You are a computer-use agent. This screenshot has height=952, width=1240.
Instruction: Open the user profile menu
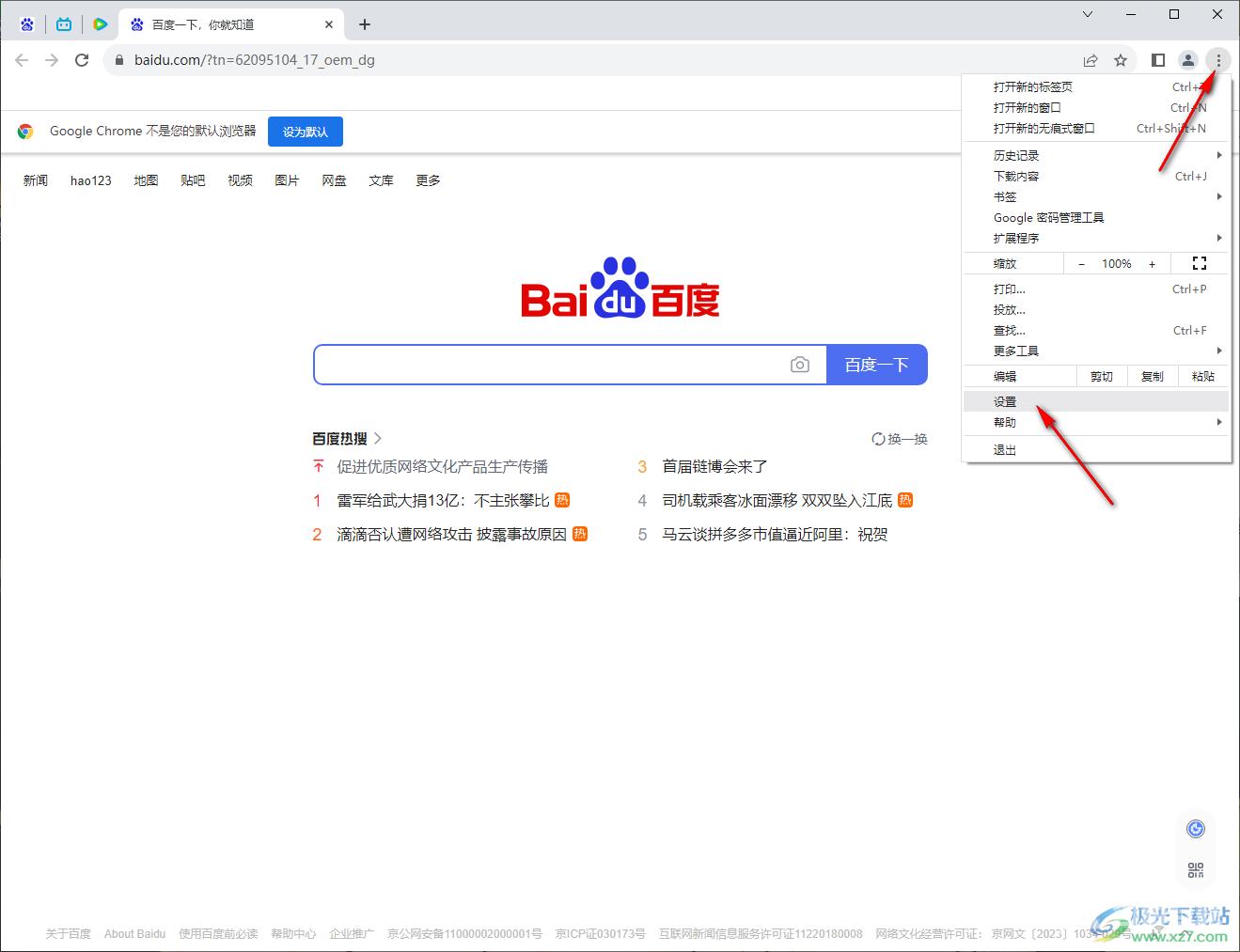[1188, 60]
